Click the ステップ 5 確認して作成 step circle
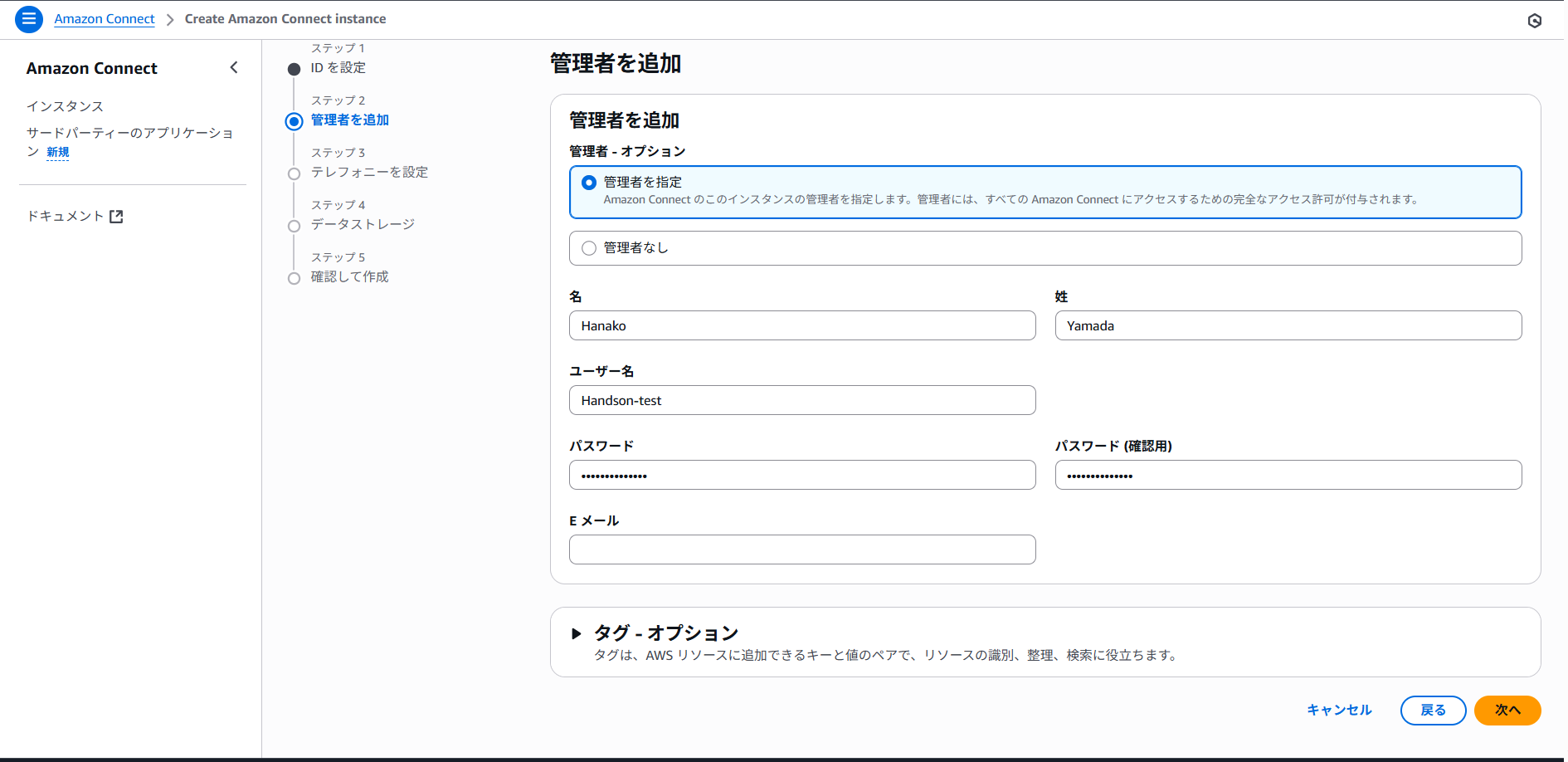Viewport: 1568px width, 762px height. click(x=294, y=278)
